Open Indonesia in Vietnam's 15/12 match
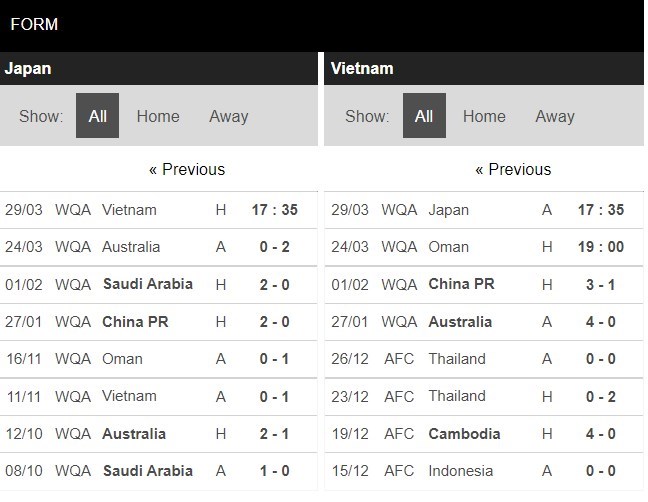The image size is (648, 502). pos(460,471)
